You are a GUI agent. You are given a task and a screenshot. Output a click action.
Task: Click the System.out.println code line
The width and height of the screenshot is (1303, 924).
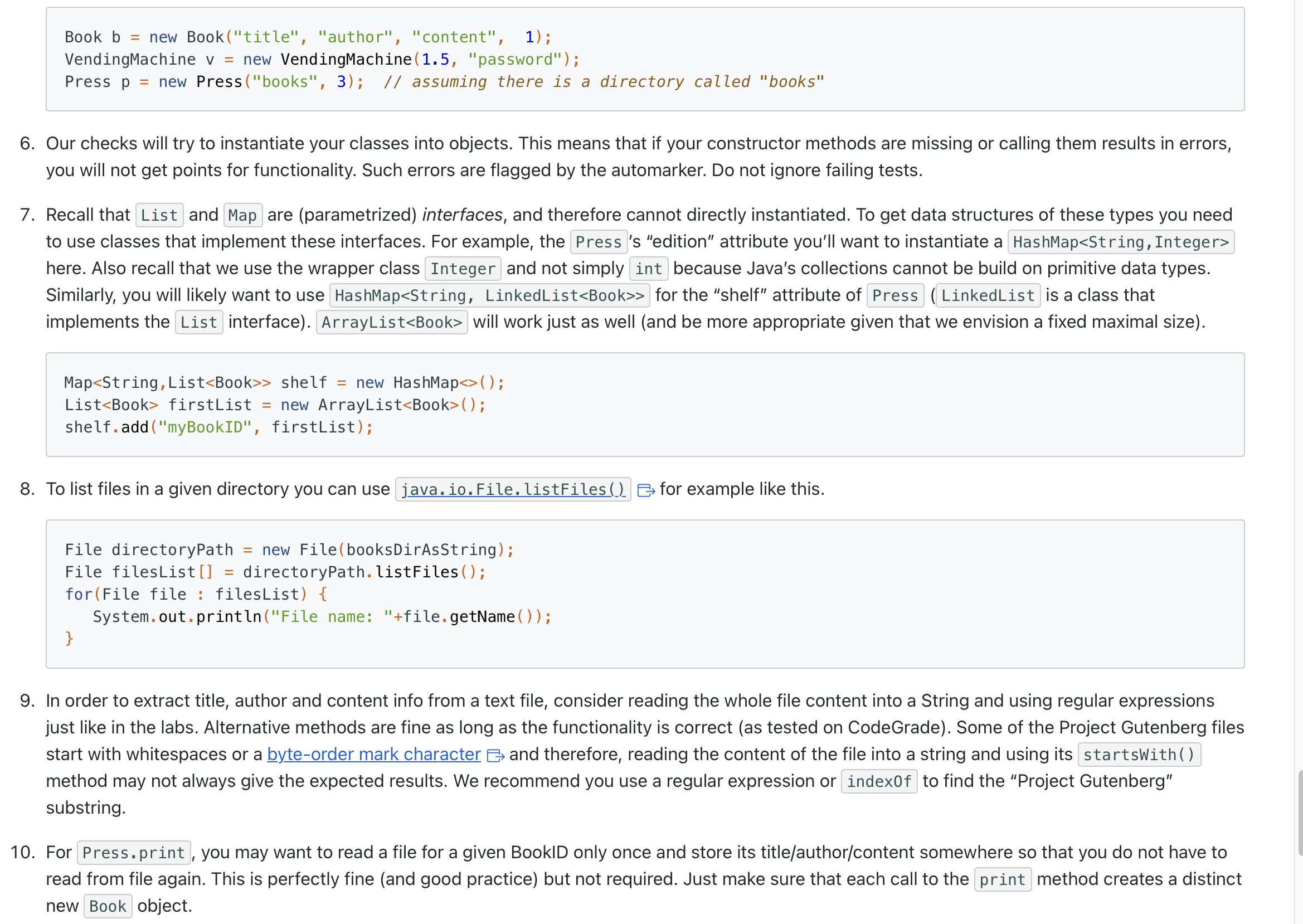coord(322,616)
